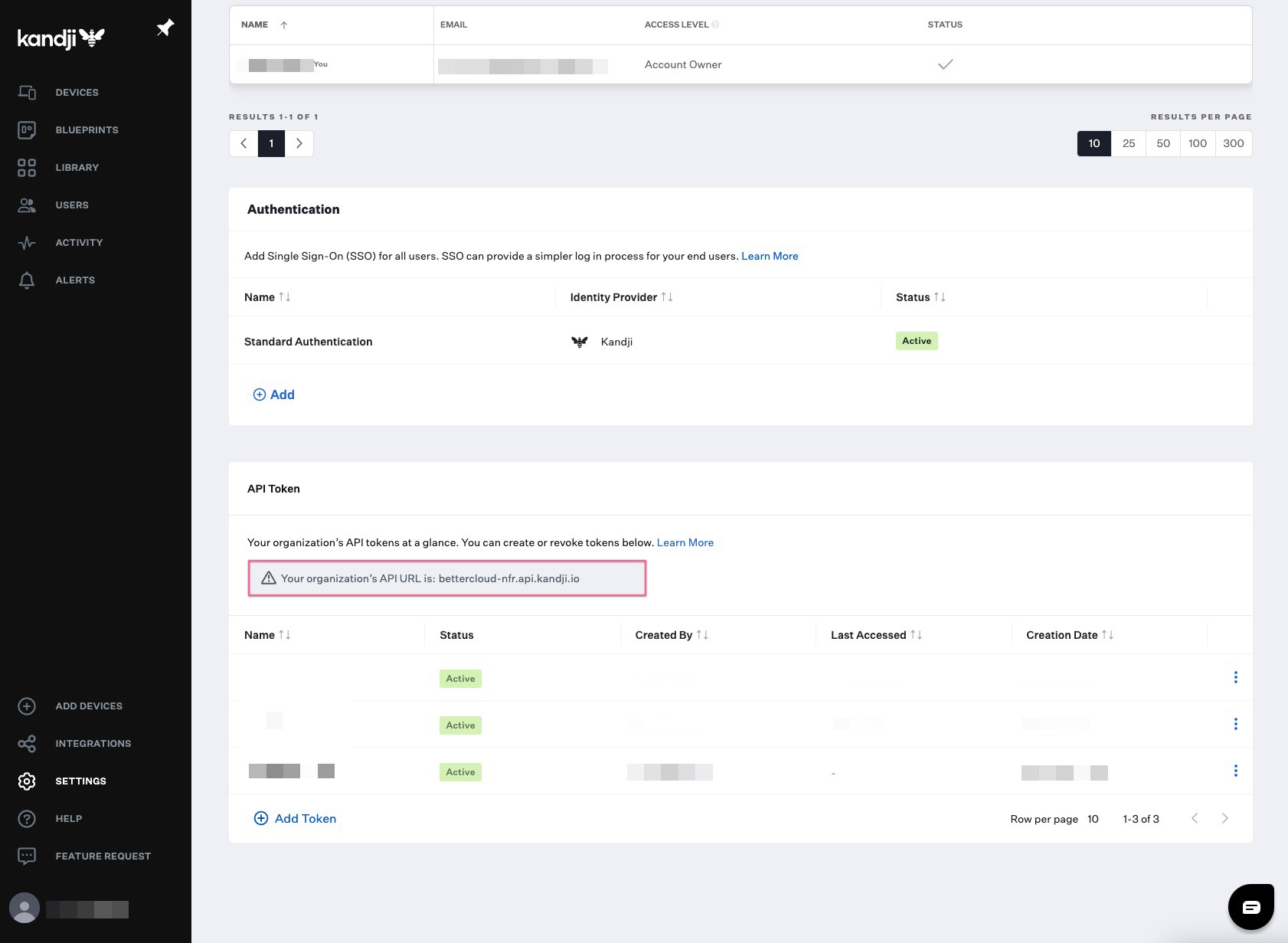
Task: Unpin the sidebar with the pin icon
Action: [165, 28]
